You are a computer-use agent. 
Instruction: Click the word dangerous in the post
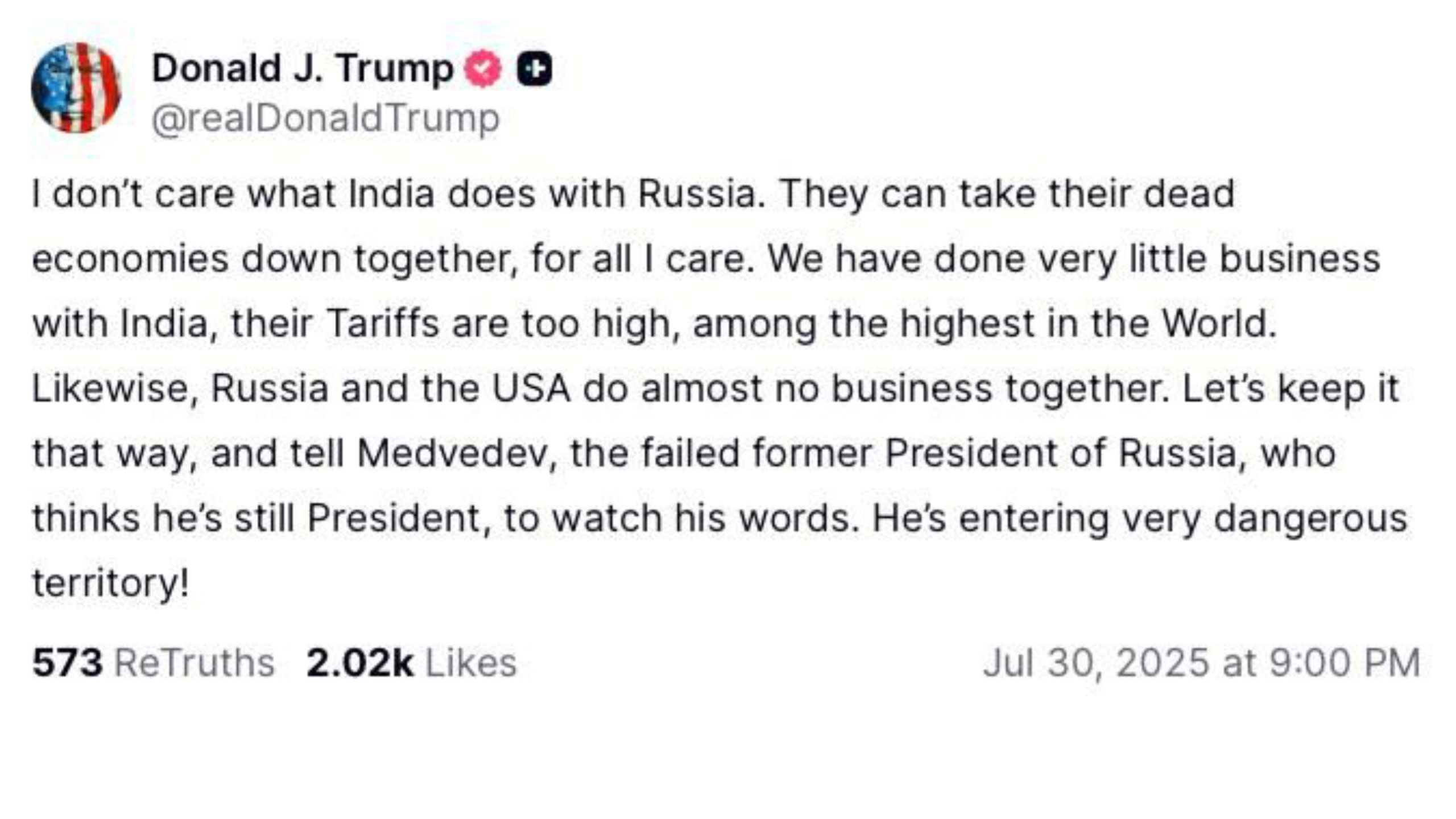pos(1310,519)
